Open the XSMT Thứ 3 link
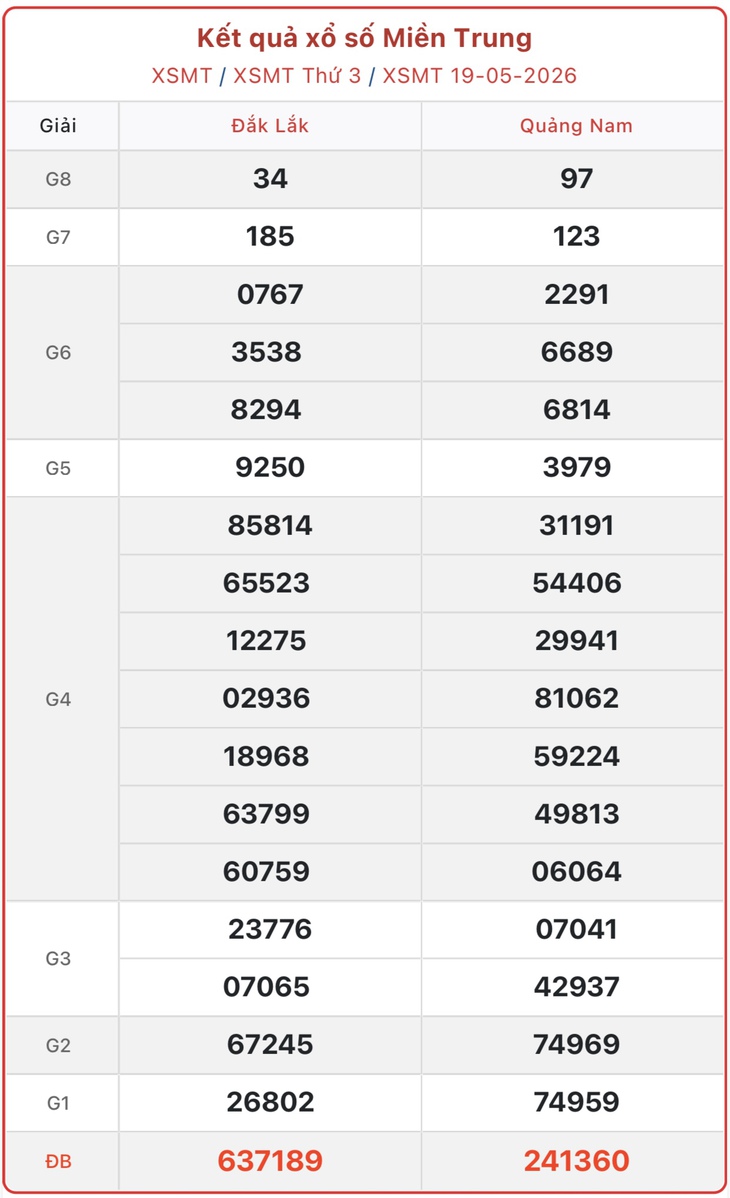This screenshot has height=1198, width=730. tap(297, 76)
